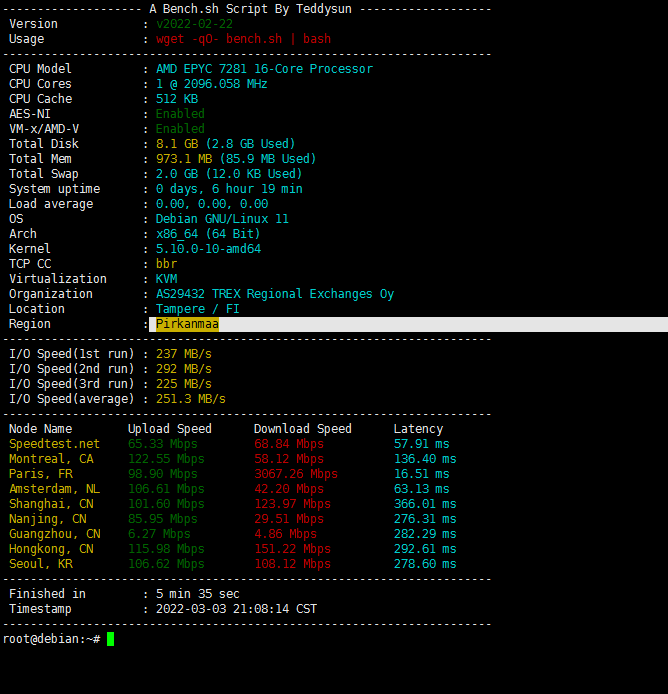Click the 'System uptime' label
This screenshot has width=668, height=694.
point(54,189)
